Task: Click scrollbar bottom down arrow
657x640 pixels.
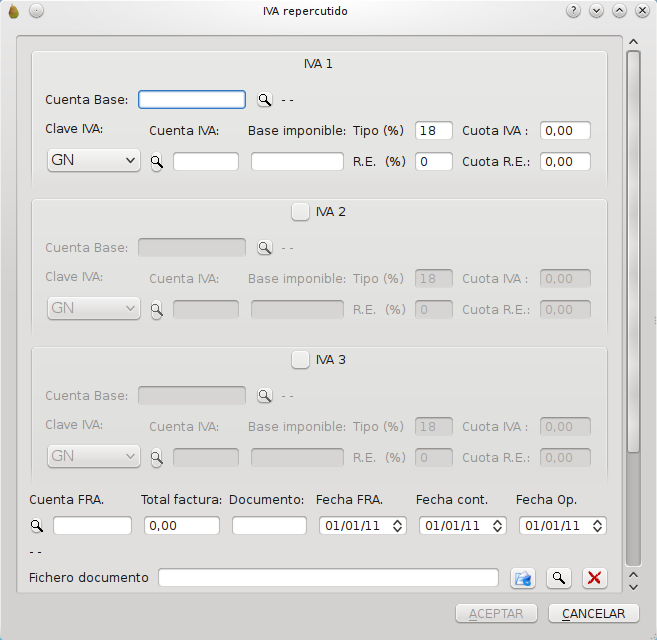Action: click(x=634, y=588)
